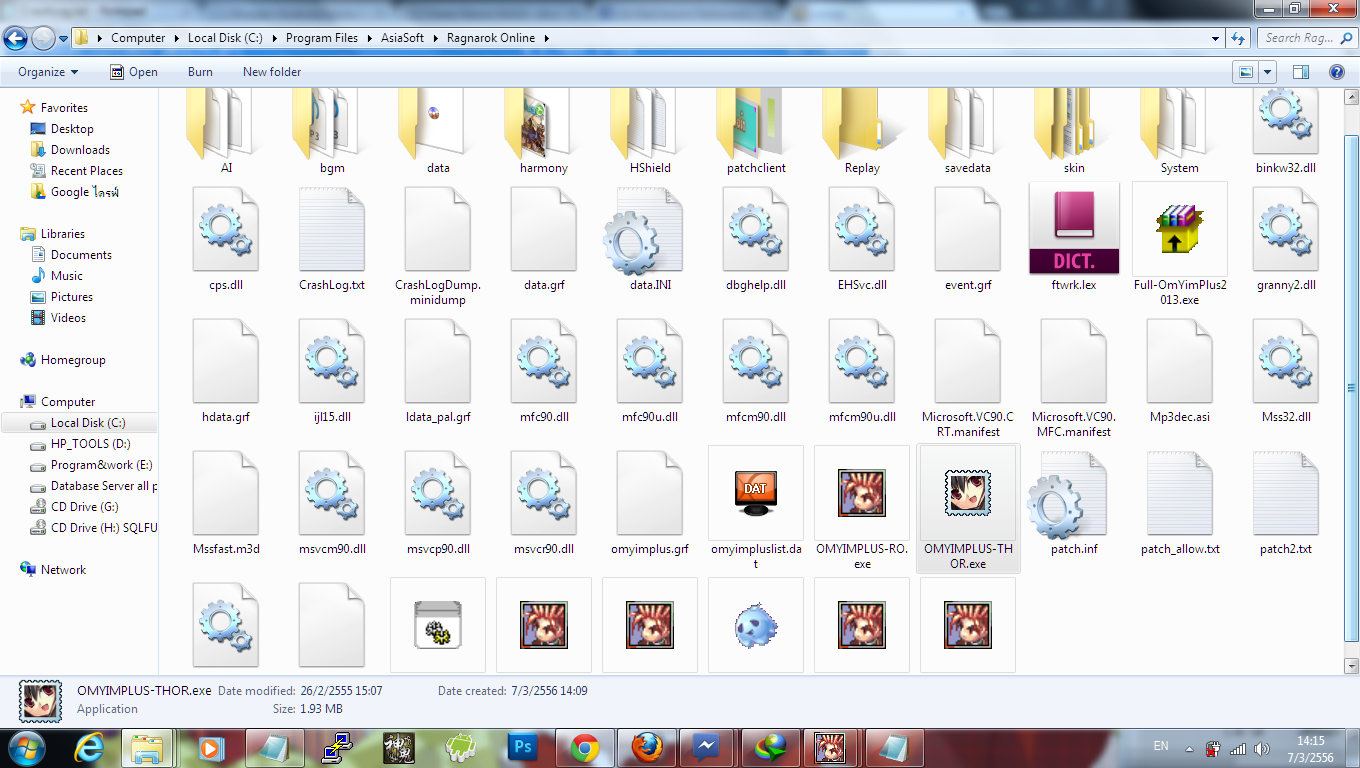Select the cps.dll file
This screenshot has width=1360, height=768.
pyautogui.click(x=226, y=237)
